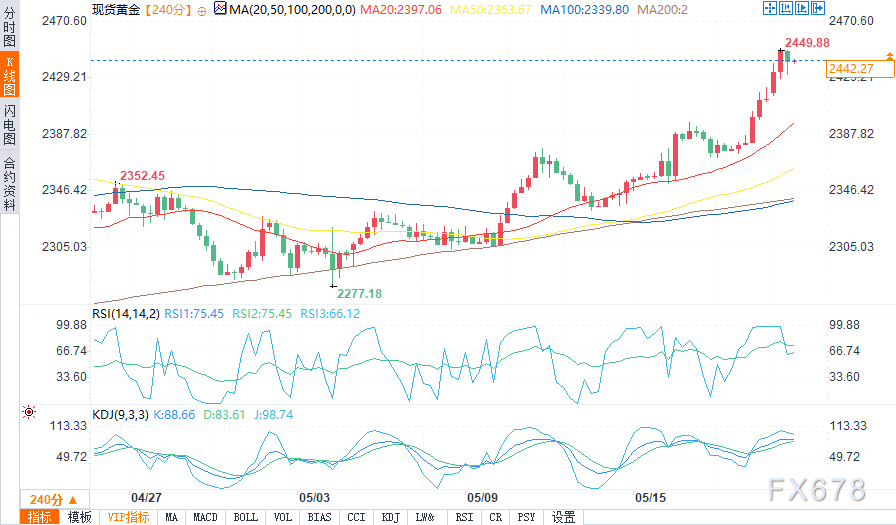896x525 pixels.
Task: Select the CR indicator button
Action: pos(495,517)
